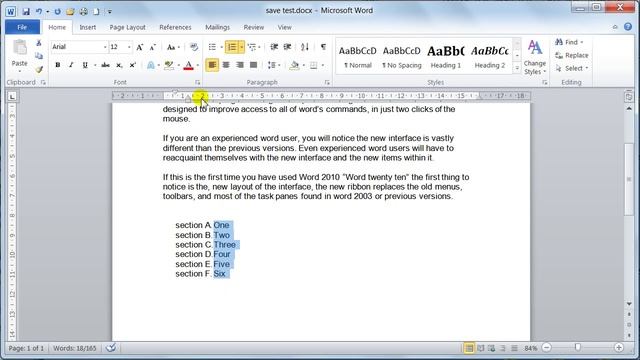Toggle the Numbering list button
Image resolution: width=640 pixels, height=360 pixels.
[231, 47]
